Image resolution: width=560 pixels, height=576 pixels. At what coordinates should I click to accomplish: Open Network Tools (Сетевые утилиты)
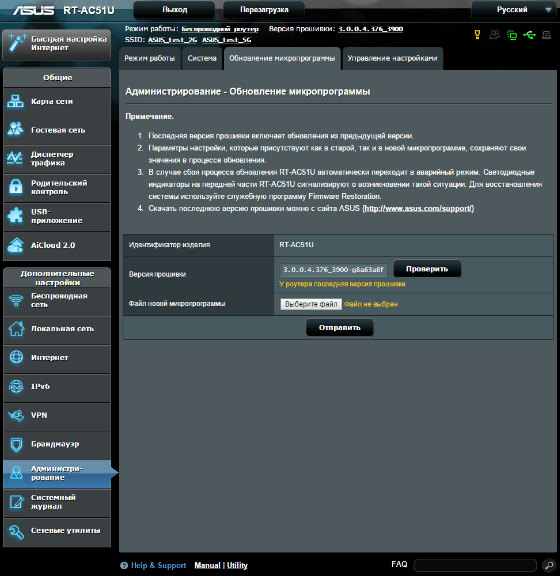57,532
